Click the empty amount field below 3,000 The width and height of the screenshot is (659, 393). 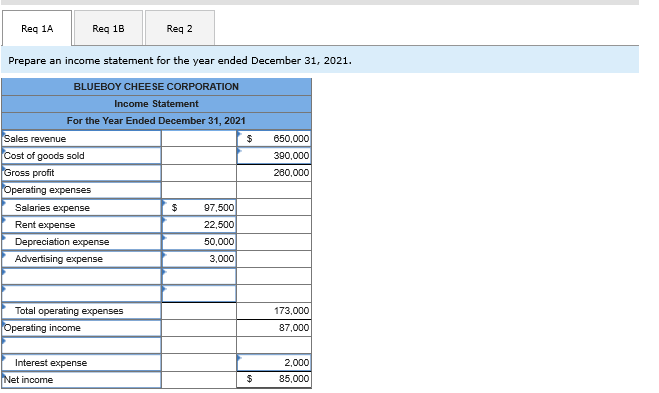199,276
